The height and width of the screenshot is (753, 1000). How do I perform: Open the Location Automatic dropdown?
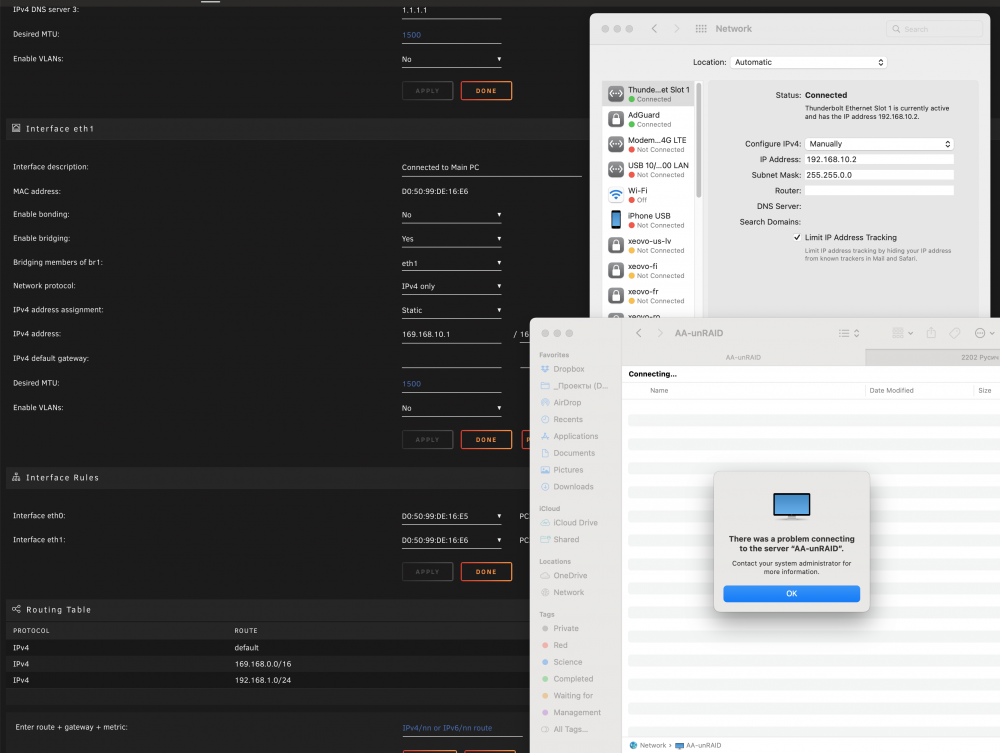click(808, 62)
